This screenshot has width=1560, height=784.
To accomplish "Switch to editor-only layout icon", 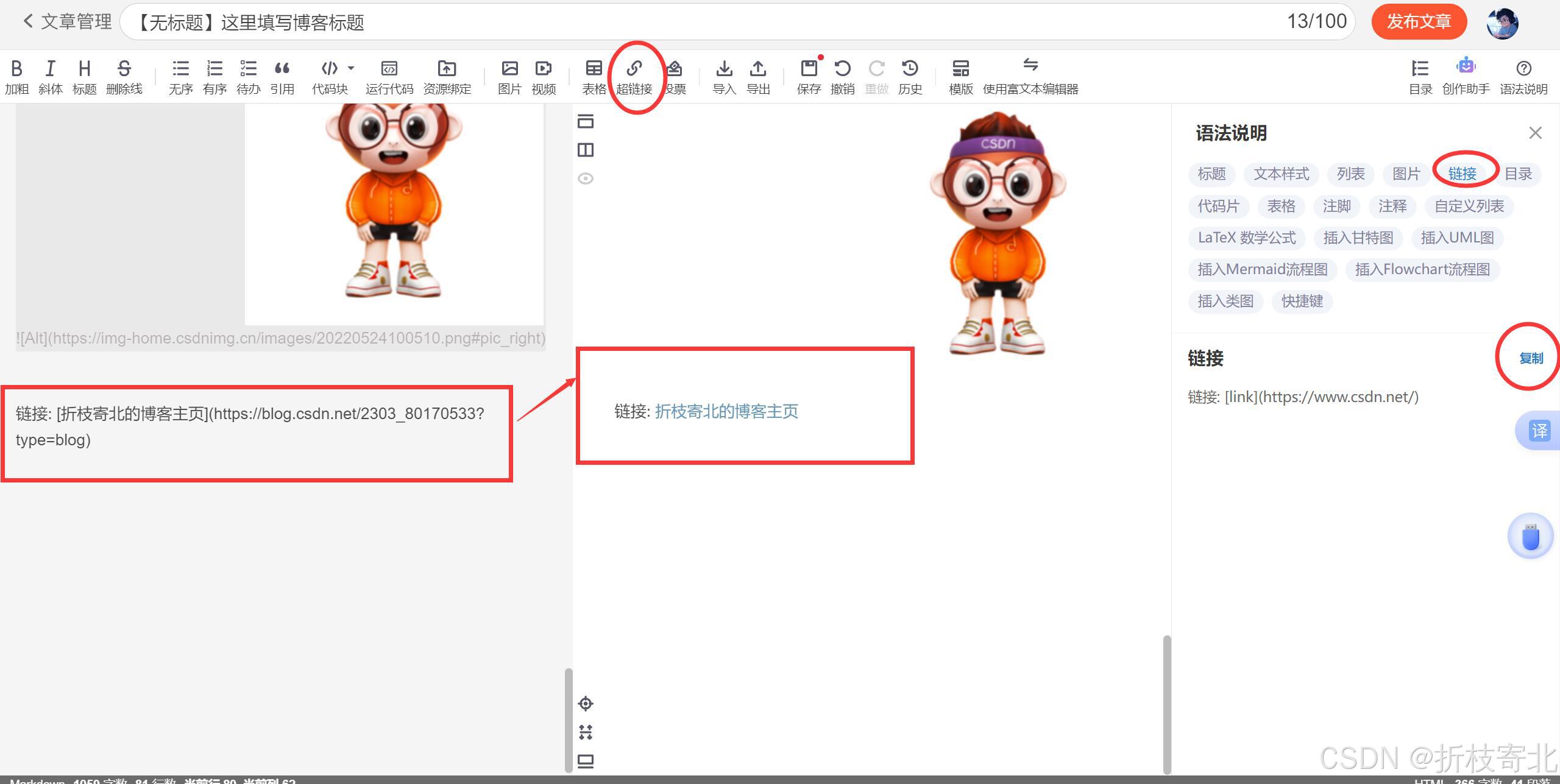I will click(x=586, y=121).
